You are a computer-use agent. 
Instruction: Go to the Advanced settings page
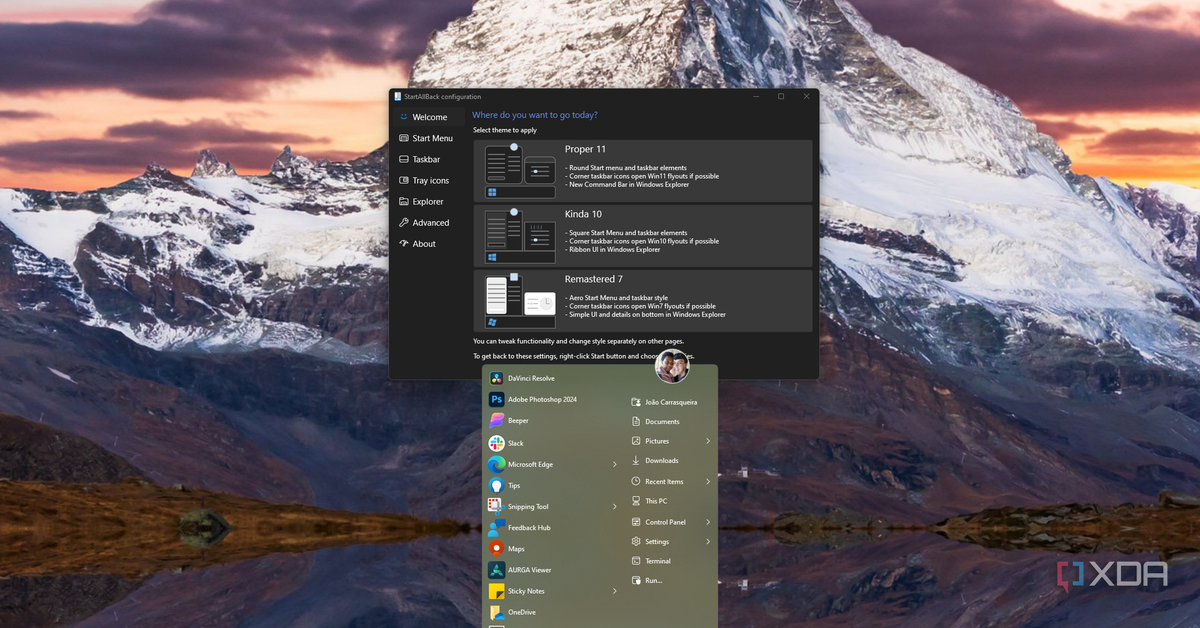(x=430, y=223)
